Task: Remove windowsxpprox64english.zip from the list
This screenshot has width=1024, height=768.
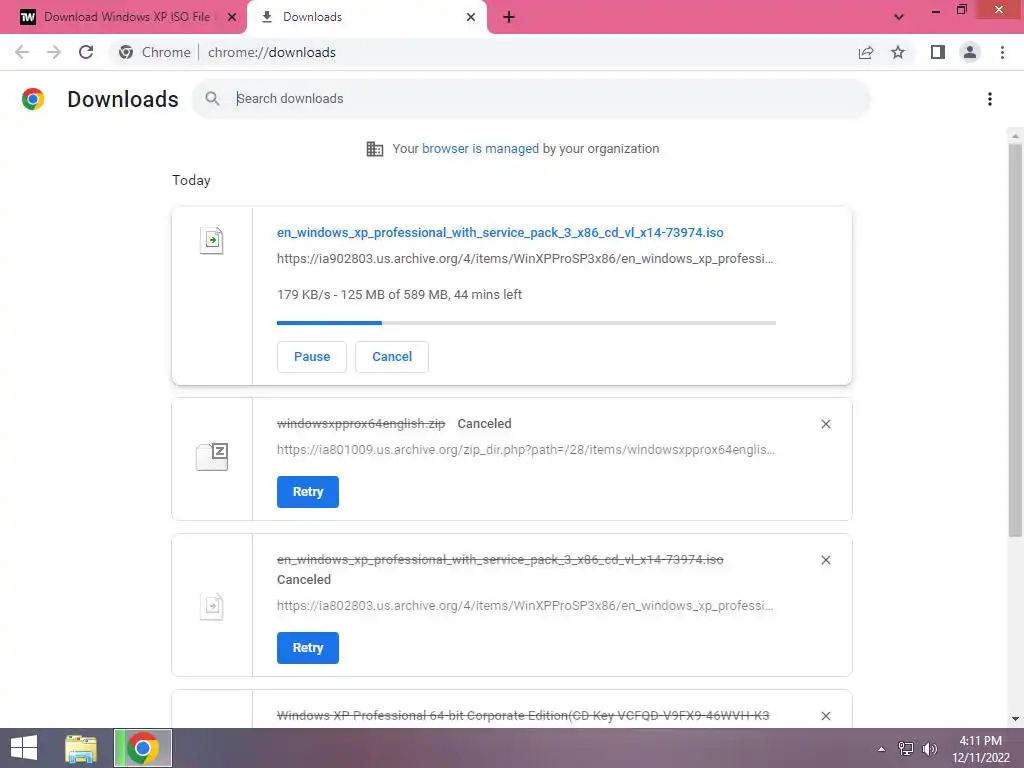Action: [x=826, y=424]
